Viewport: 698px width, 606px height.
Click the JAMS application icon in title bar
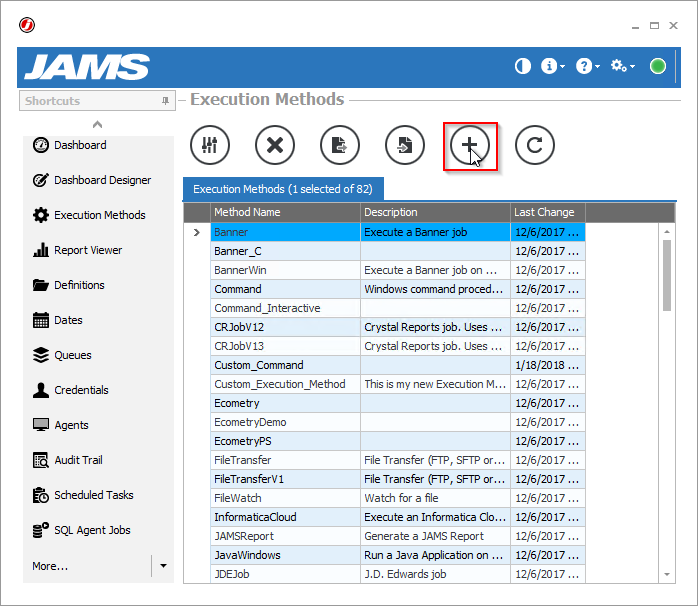click(27, 25)
